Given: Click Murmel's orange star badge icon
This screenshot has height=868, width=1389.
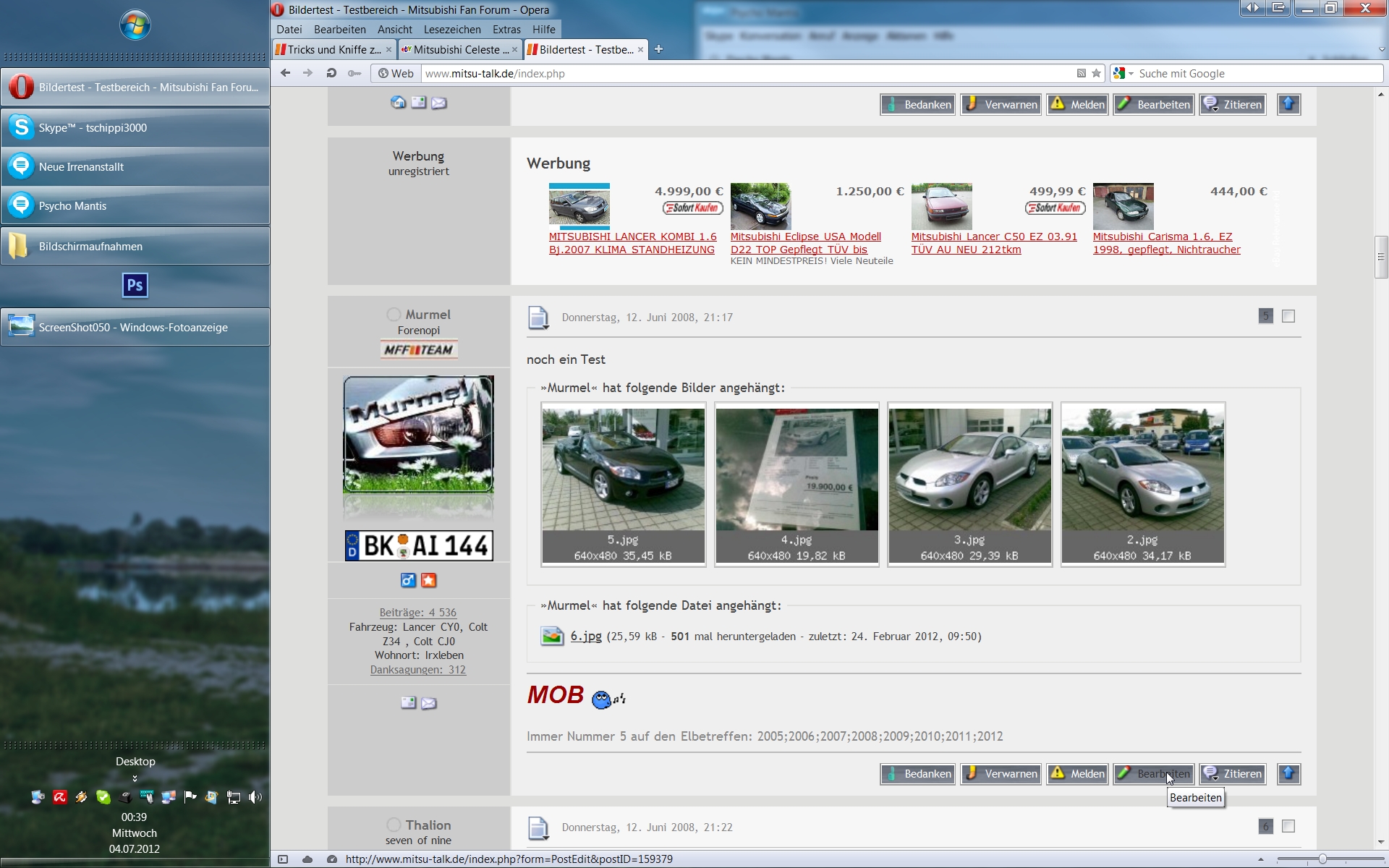Looking at the screenshot, I should pyautogui.click(x=429, y=580).
